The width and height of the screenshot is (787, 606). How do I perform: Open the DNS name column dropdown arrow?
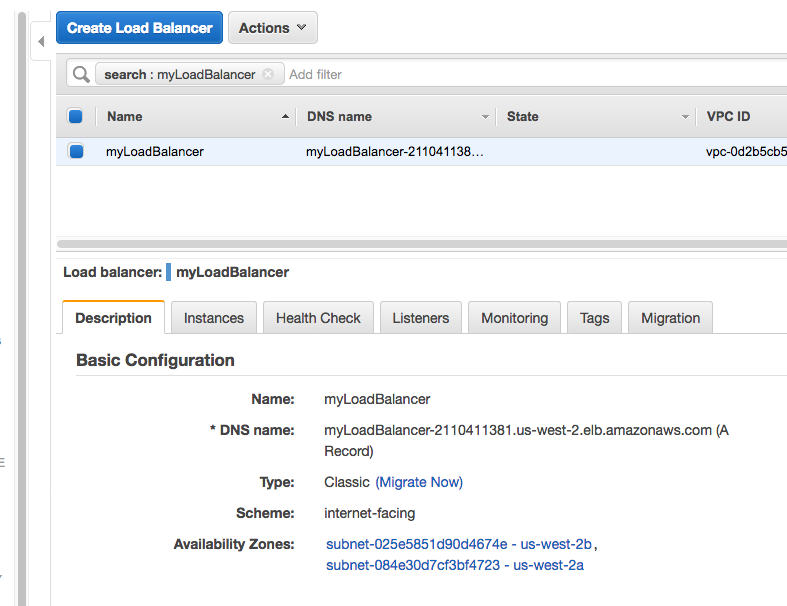point(485,116)
